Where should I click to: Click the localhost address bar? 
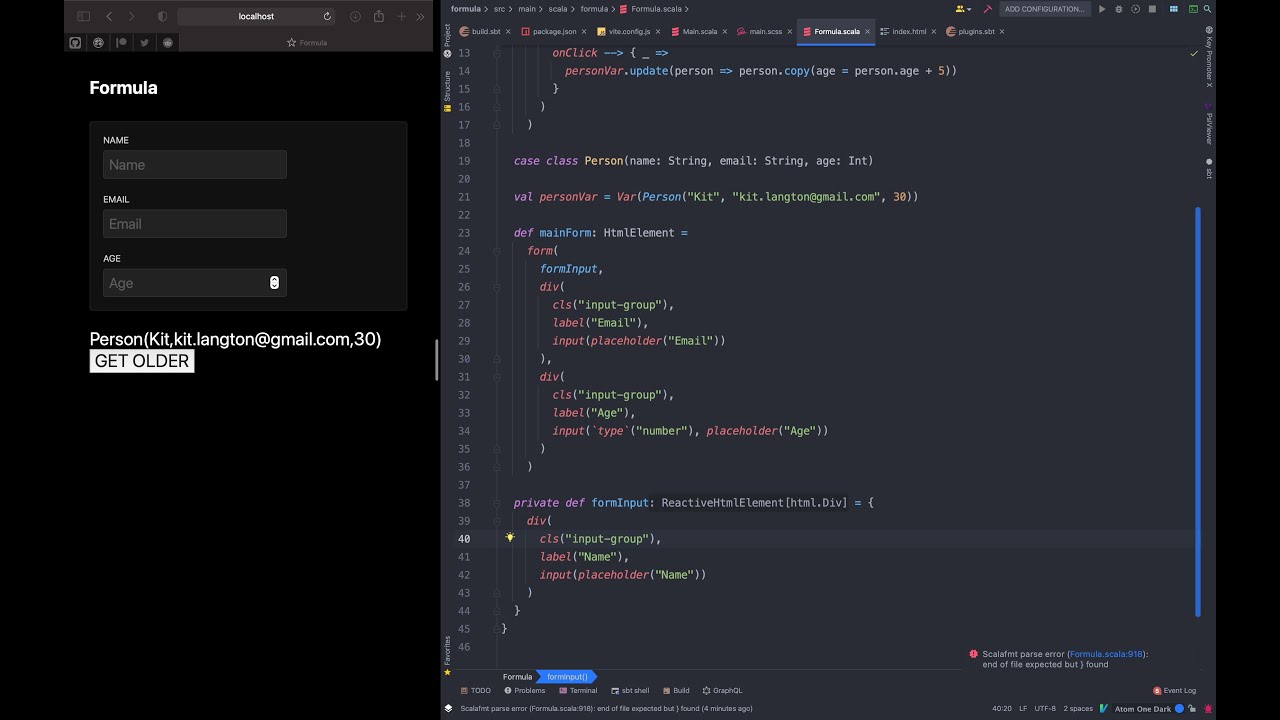pos(256,16)
